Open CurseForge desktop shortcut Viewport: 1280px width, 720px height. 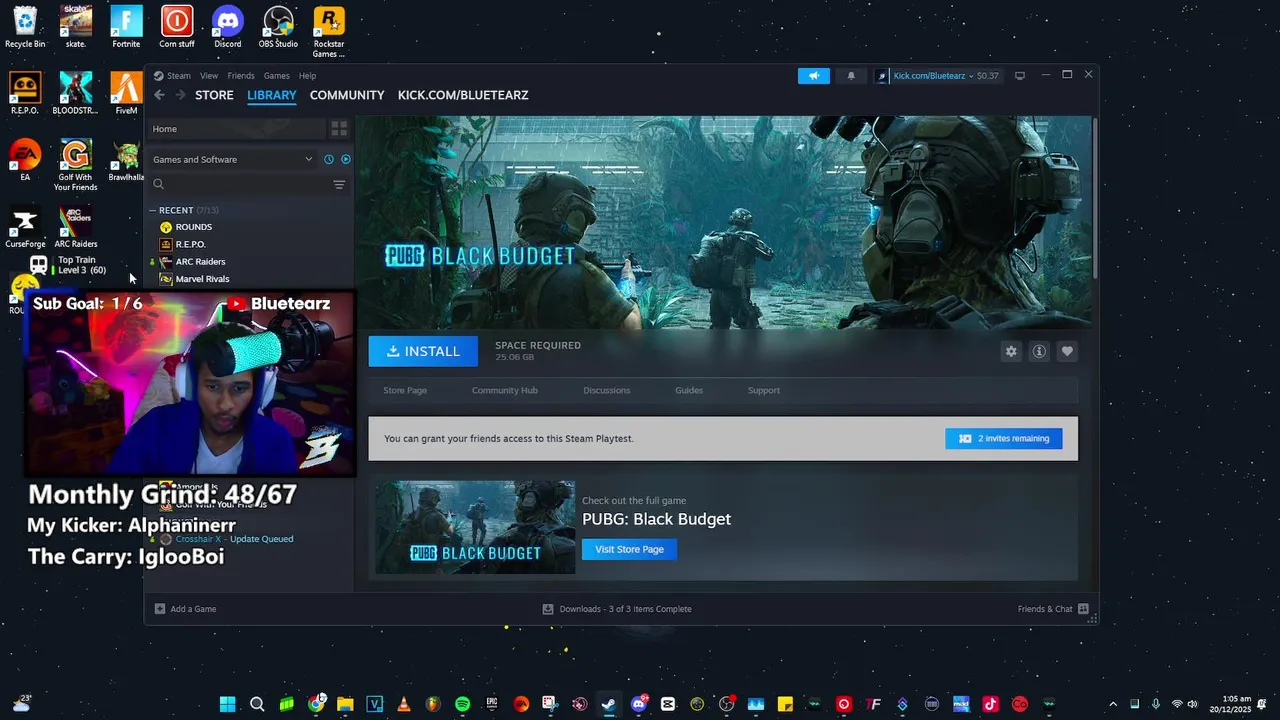(25, 227)
